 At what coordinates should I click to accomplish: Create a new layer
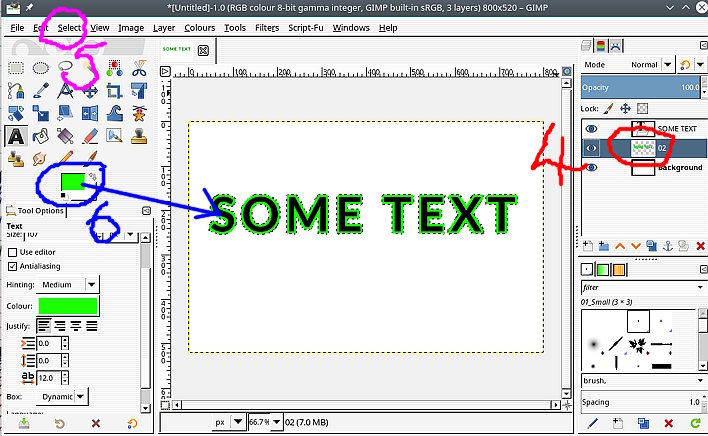click(x=587, y=246)
